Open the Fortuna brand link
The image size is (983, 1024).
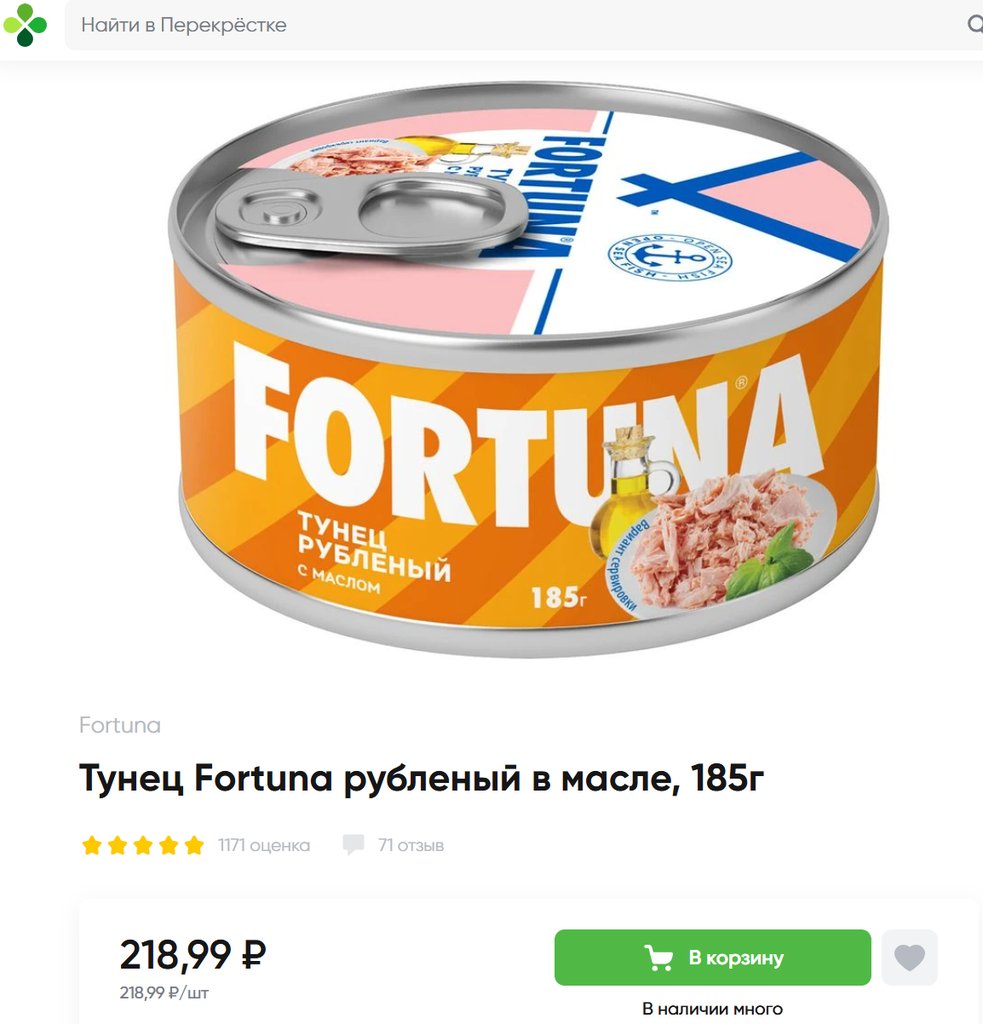120,725
